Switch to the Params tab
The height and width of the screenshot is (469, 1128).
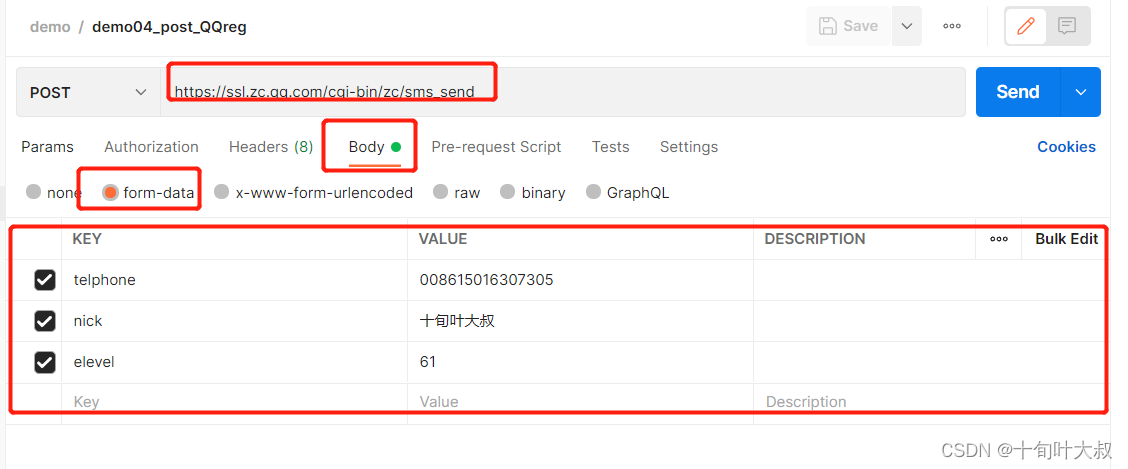pyautogui.click(x=47, y=147)
